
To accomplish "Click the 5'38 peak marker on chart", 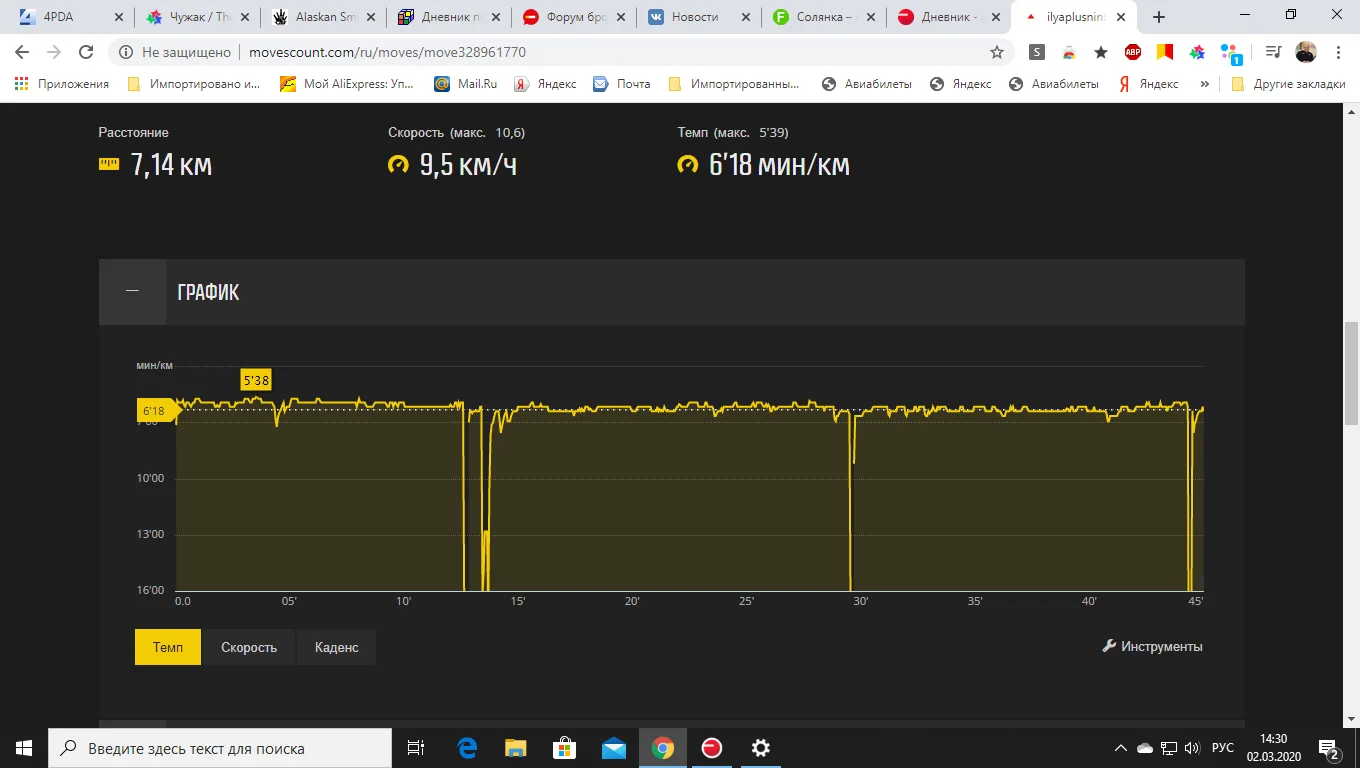I will point(256,381).
